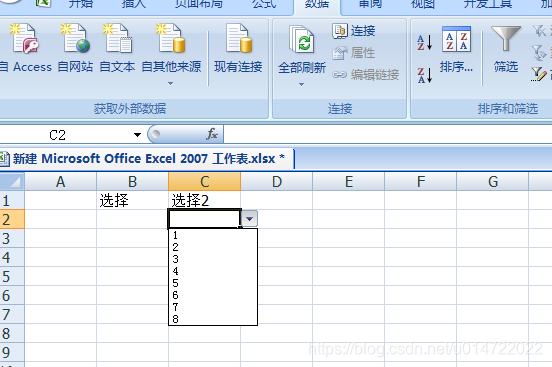Open the 页面布局 ribbon tab
This screenshot has width=552, height=367.
(199, 4)
